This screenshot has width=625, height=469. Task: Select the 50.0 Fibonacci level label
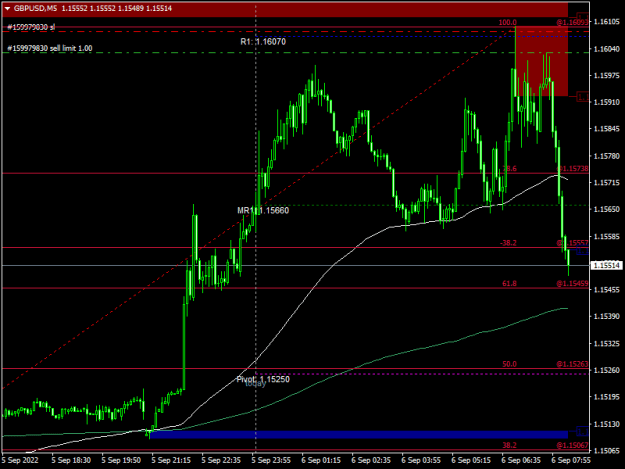point(509,364)
